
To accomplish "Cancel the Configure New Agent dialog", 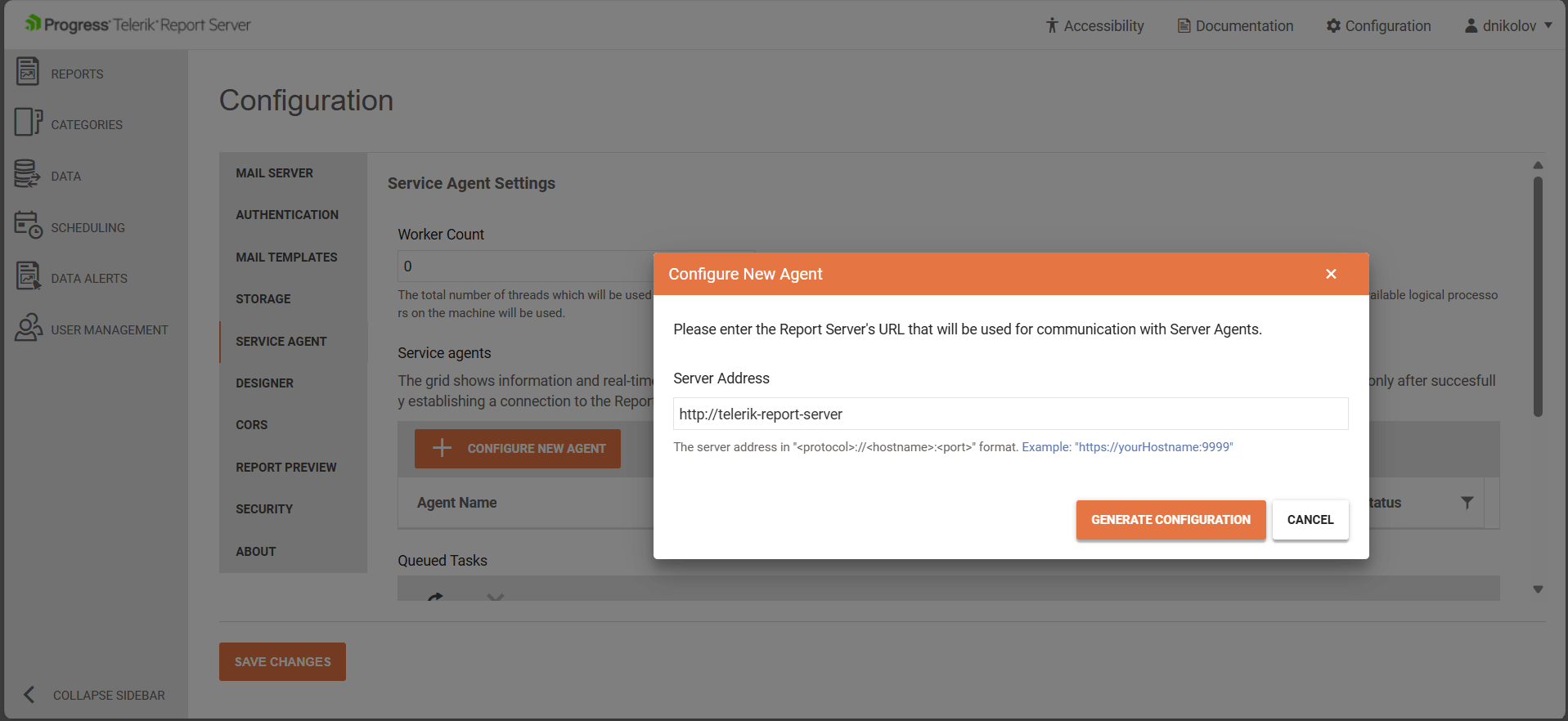I will coord(1310,520).
